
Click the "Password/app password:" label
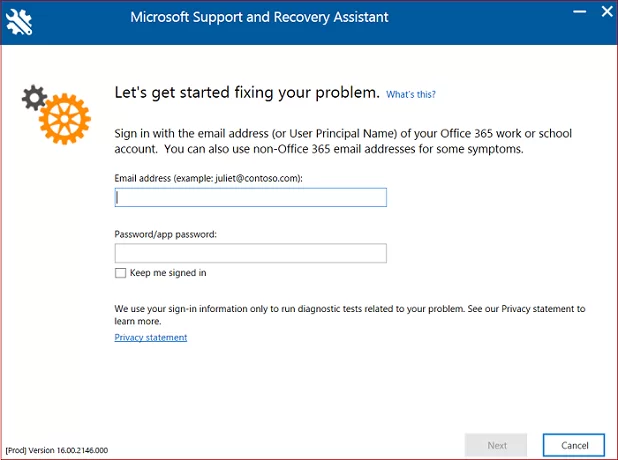click(166, 234)
